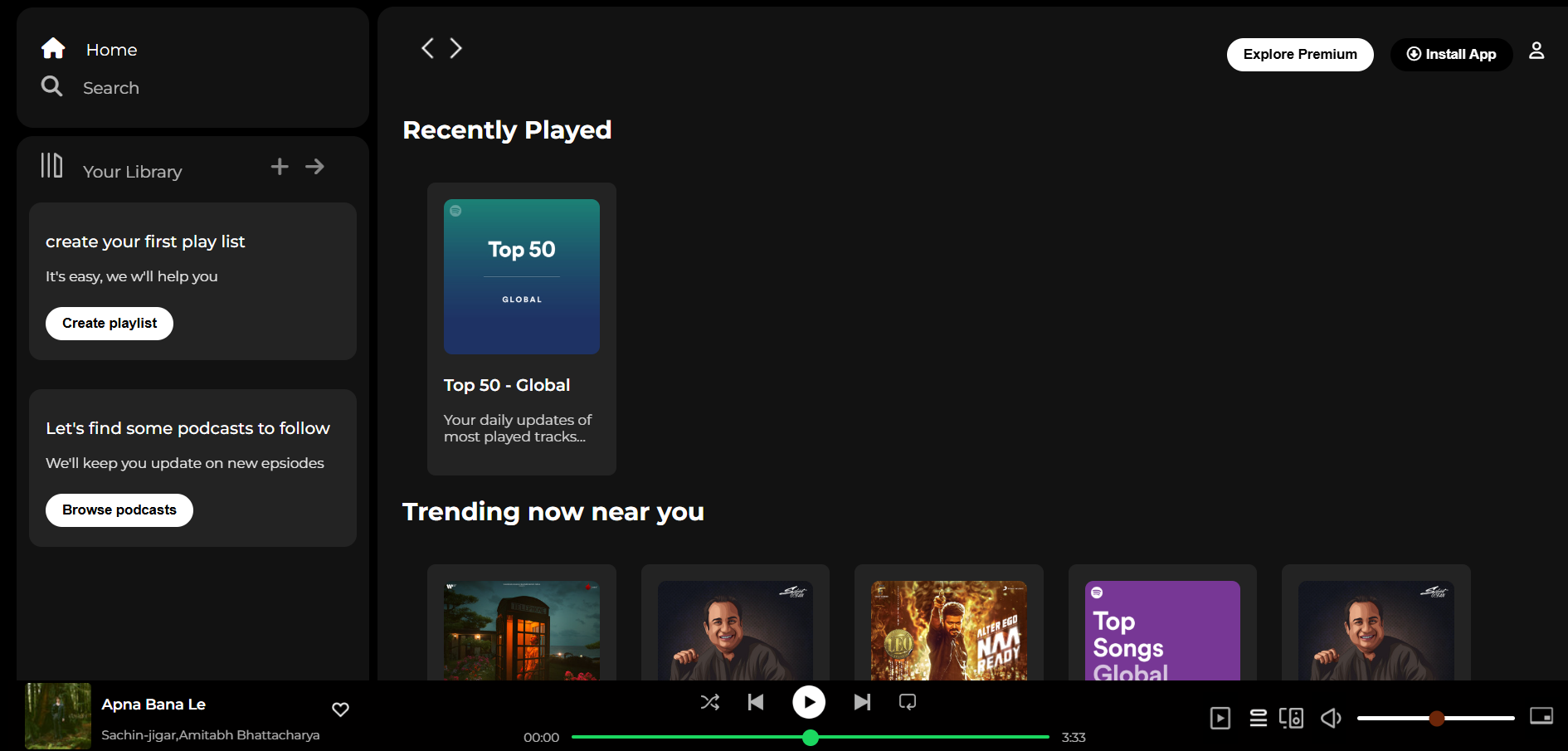Image resolution: width=1568 pixels, height=751 pixels.
Task: Click the Top 50 - Global title
Action: click(507, 385)
